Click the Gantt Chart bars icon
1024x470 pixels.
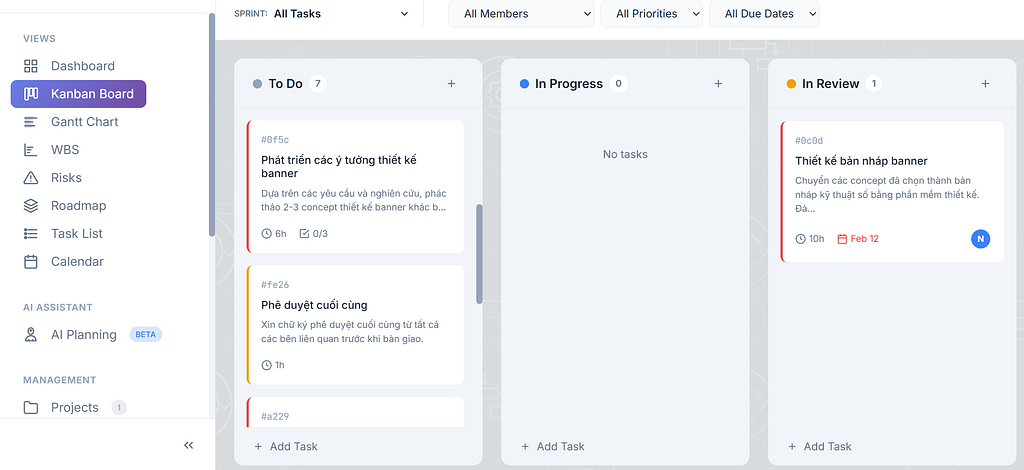pos(31,122)
